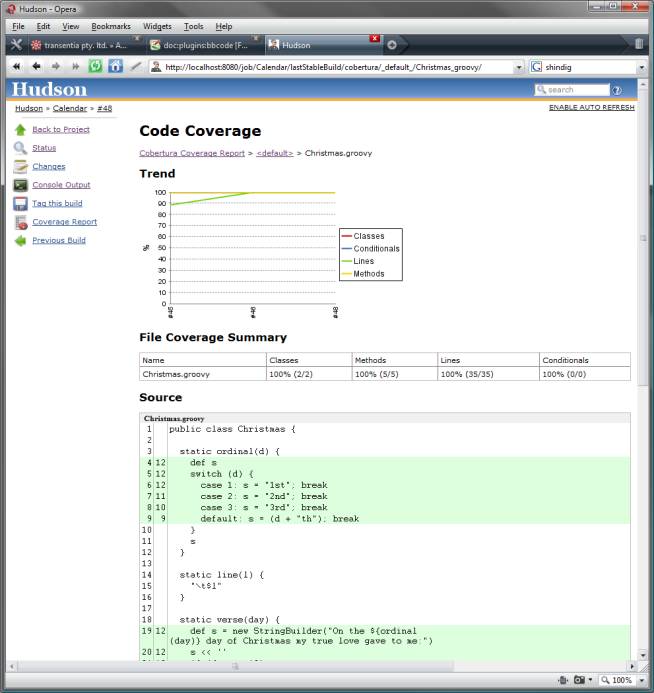This screenshot has width=654, height=693.
Task: Click the <default> package link
Action: click(x=274, y=153)
